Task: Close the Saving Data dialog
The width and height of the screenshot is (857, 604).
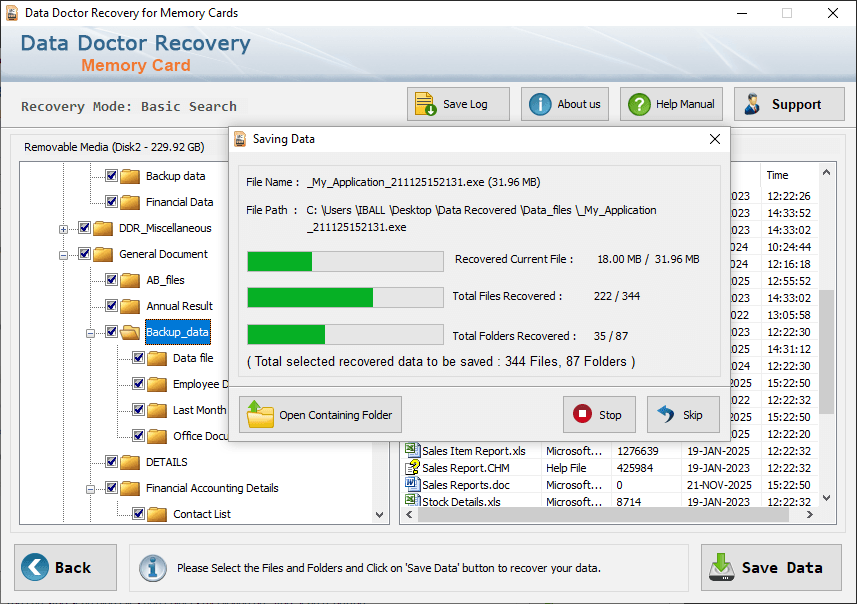Action: 714,139
